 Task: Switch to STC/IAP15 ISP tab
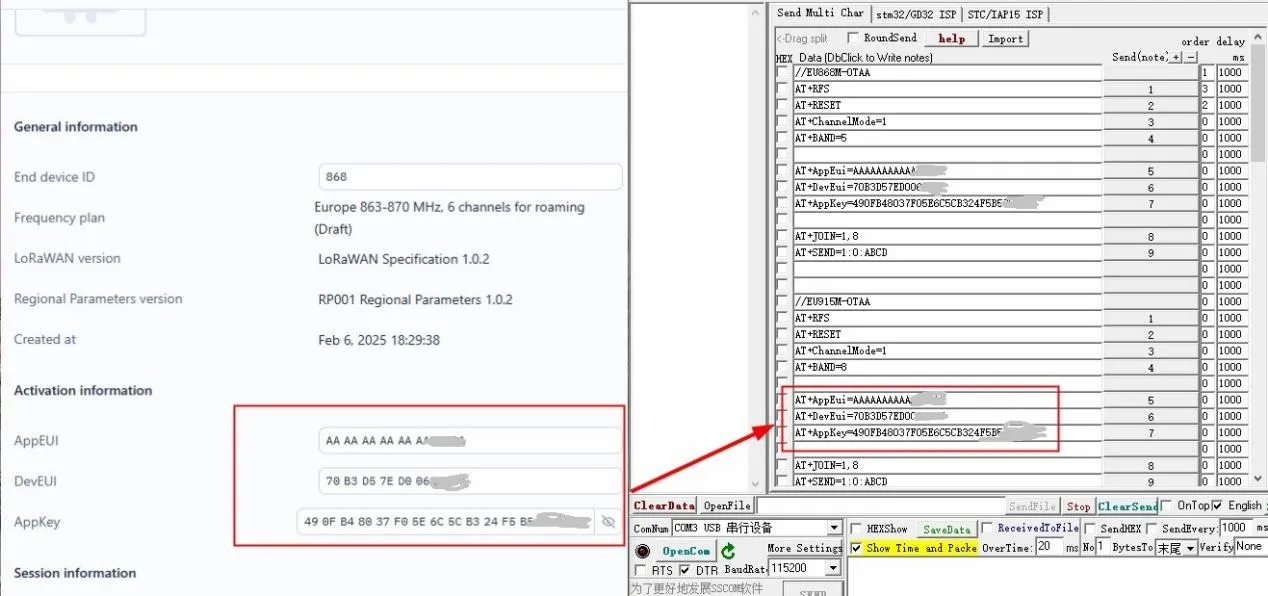point(1006,14)
